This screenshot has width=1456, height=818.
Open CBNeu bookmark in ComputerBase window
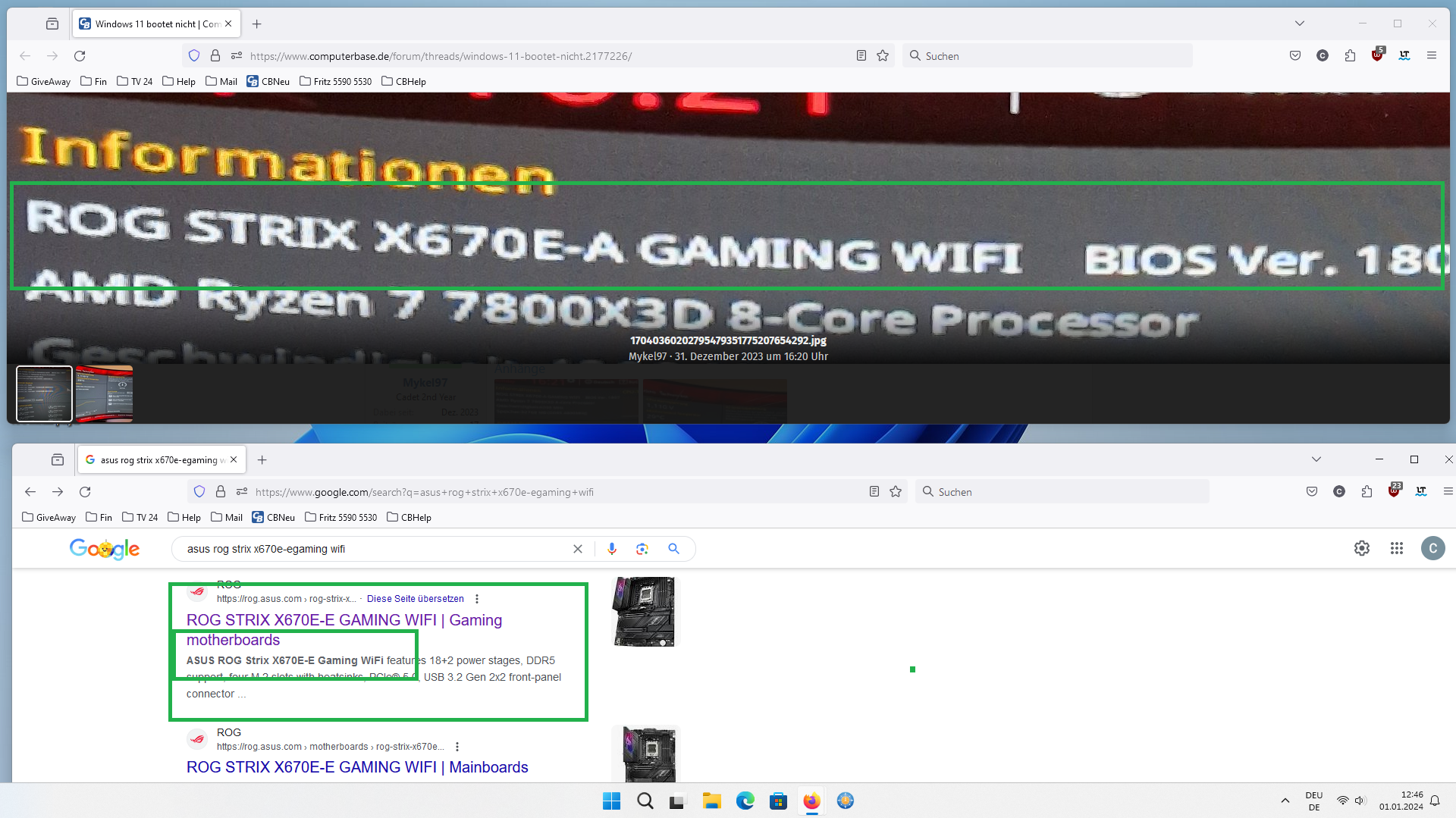[x=268, y=81]
